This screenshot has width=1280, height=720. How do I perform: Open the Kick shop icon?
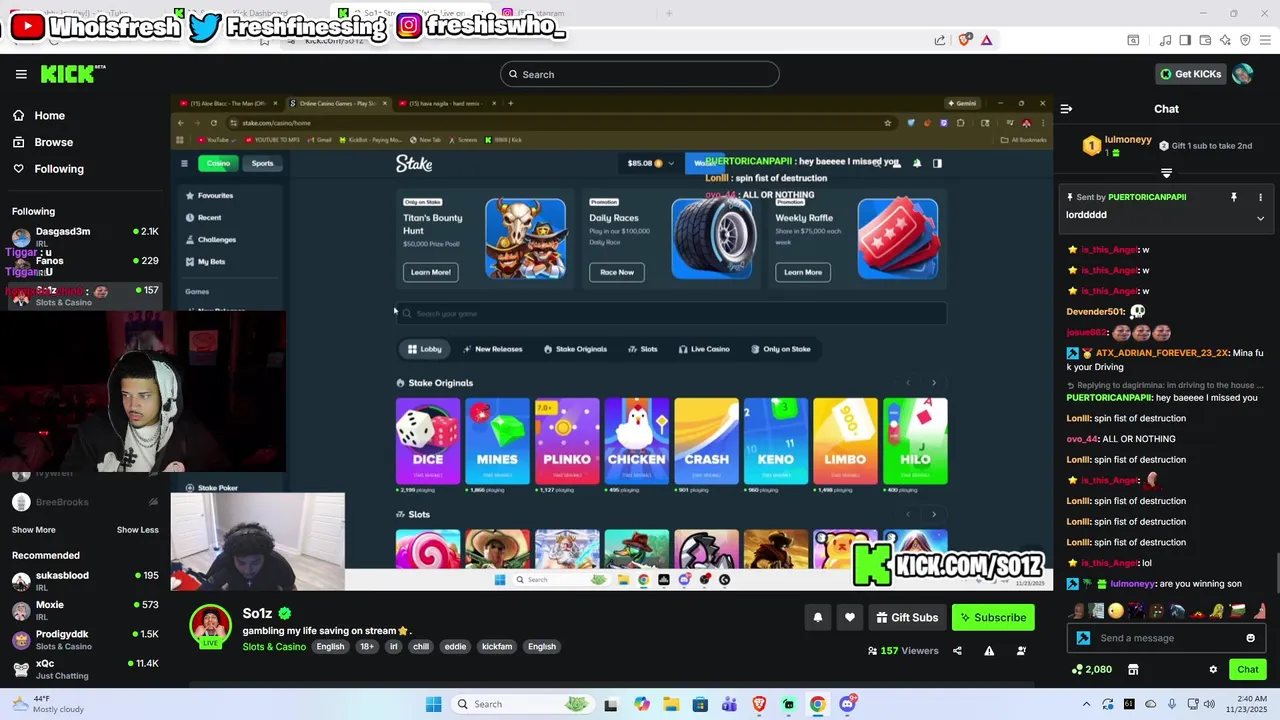tap(1133, 669)
